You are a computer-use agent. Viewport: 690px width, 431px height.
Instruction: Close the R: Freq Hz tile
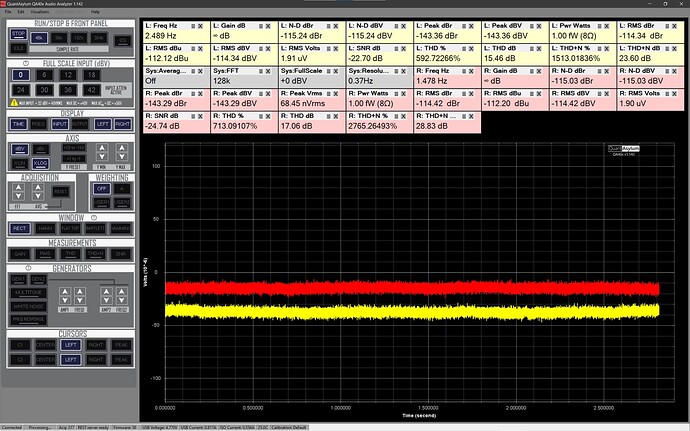click(471, 71)
